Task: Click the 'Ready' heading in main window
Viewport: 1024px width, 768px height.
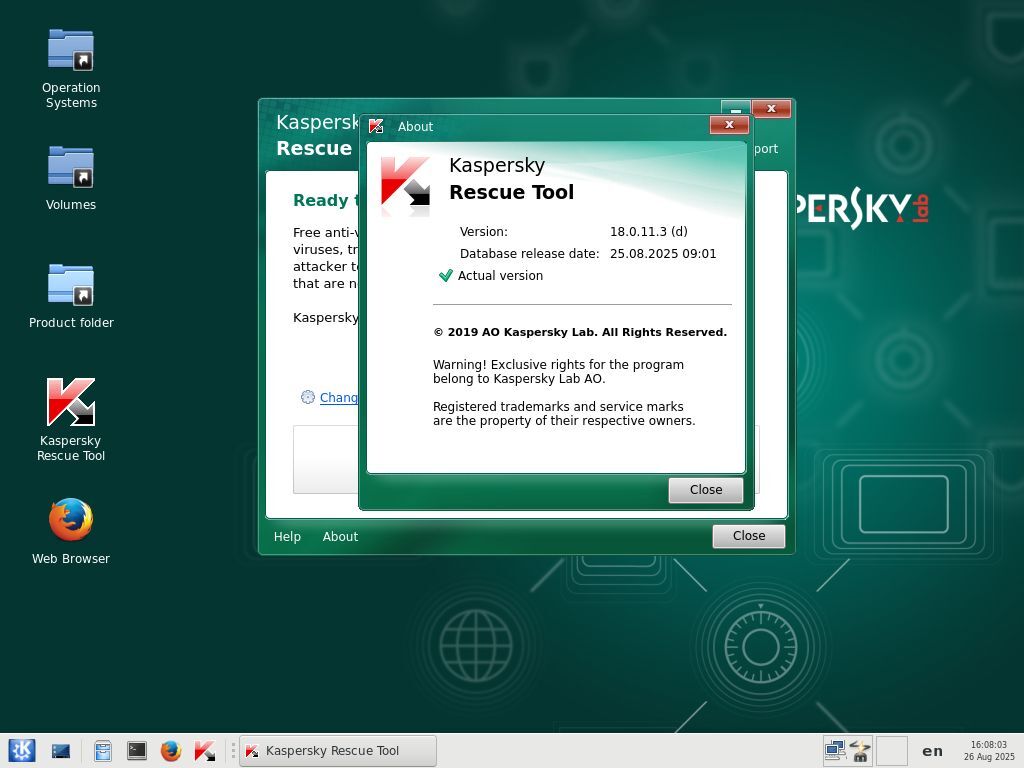Action: pyautogui.click(x=325, y=200)
